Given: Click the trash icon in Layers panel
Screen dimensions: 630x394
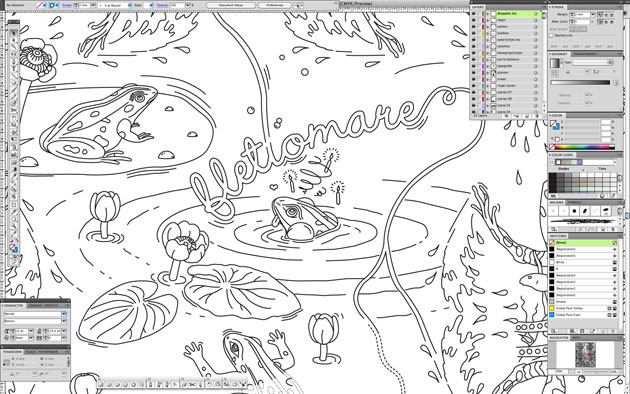Looking at the screenshot, I should [537, 116].
